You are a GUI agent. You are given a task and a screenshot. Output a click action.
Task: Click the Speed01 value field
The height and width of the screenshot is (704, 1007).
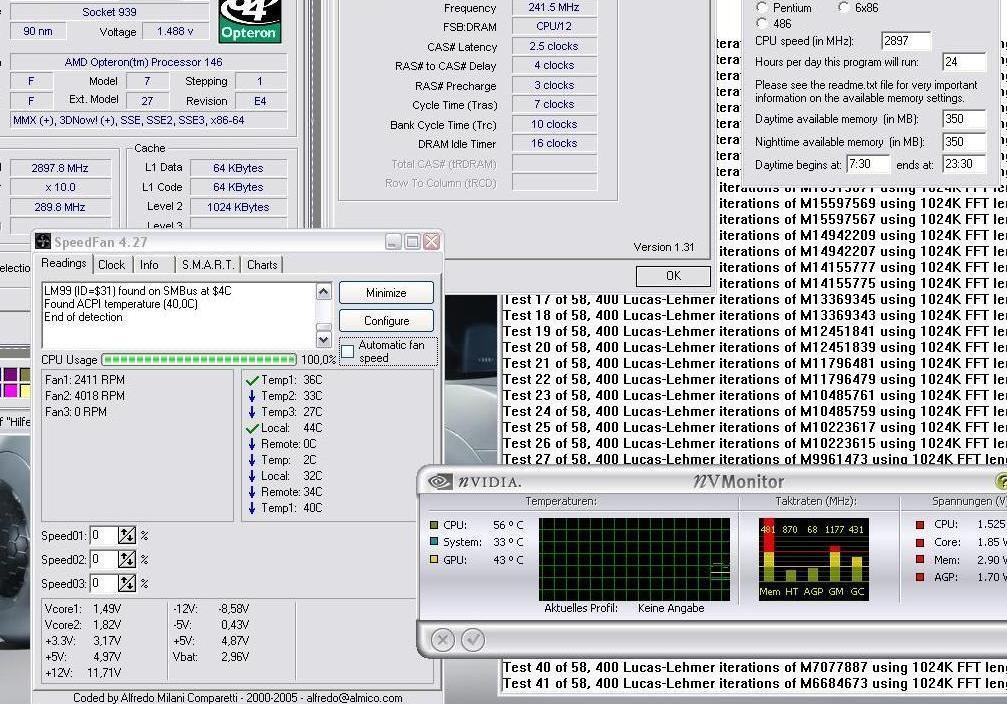(x=103, y=535)
